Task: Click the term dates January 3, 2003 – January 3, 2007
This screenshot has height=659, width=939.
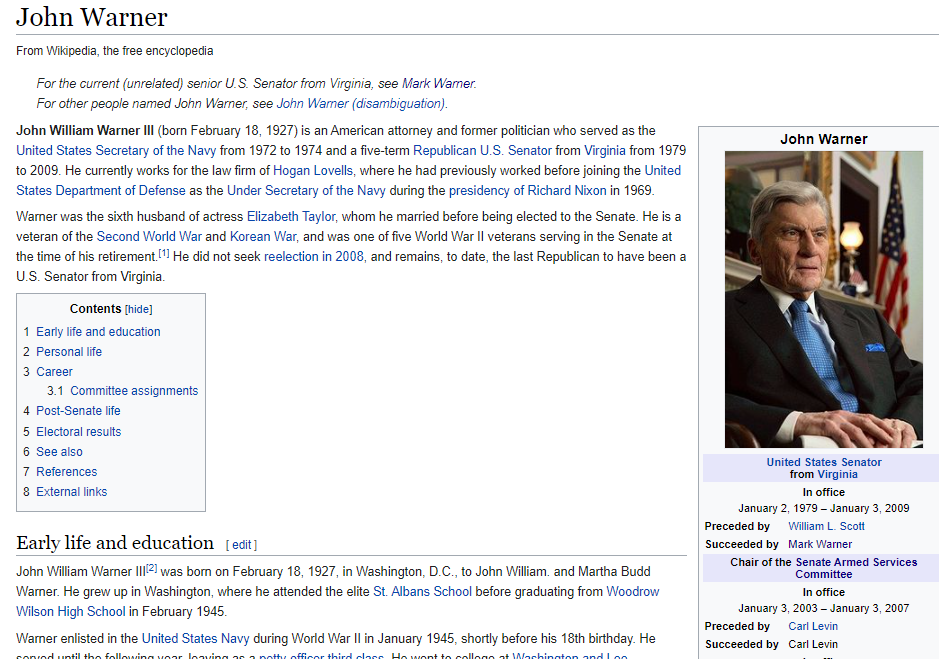Action: (824, 608)
